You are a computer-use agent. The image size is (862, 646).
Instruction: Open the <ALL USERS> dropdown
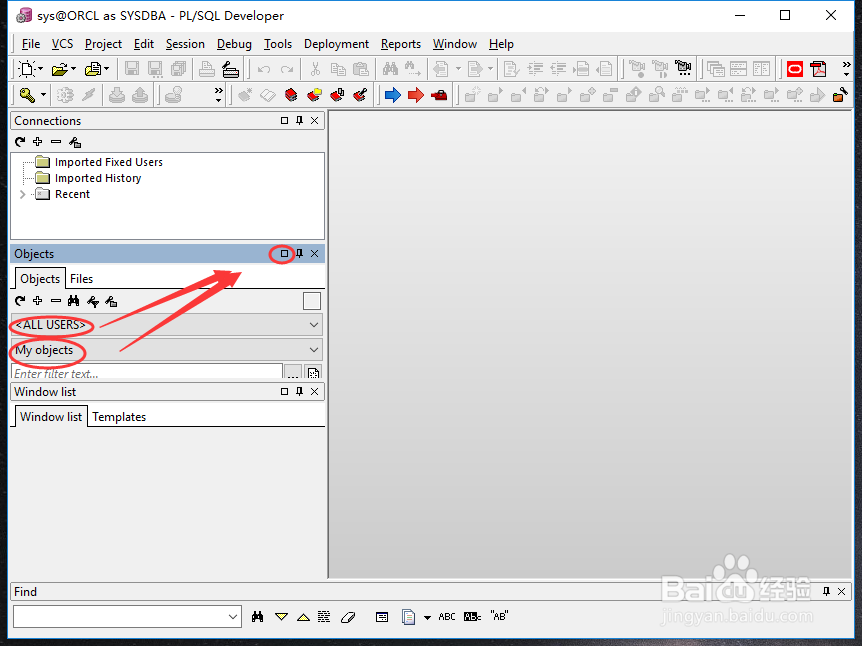[314, 325]
